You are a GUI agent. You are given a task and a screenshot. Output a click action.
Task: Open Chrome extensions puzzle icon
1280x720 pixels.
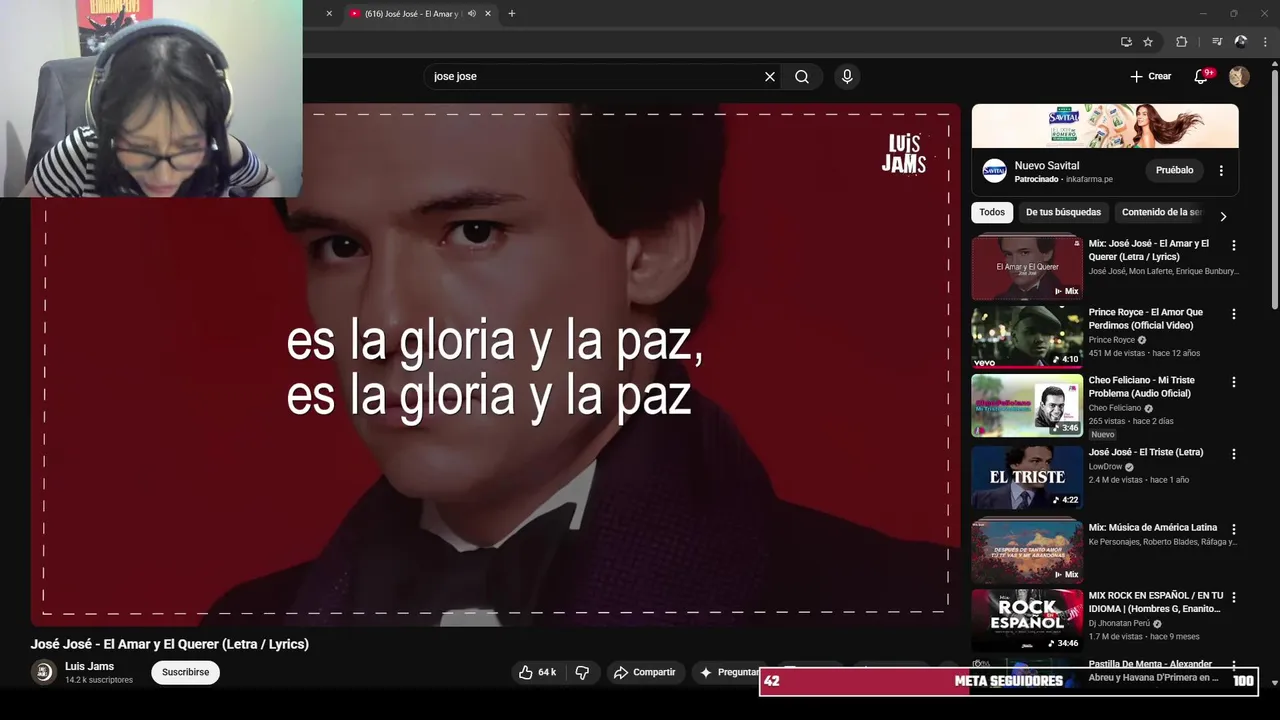1181,42
